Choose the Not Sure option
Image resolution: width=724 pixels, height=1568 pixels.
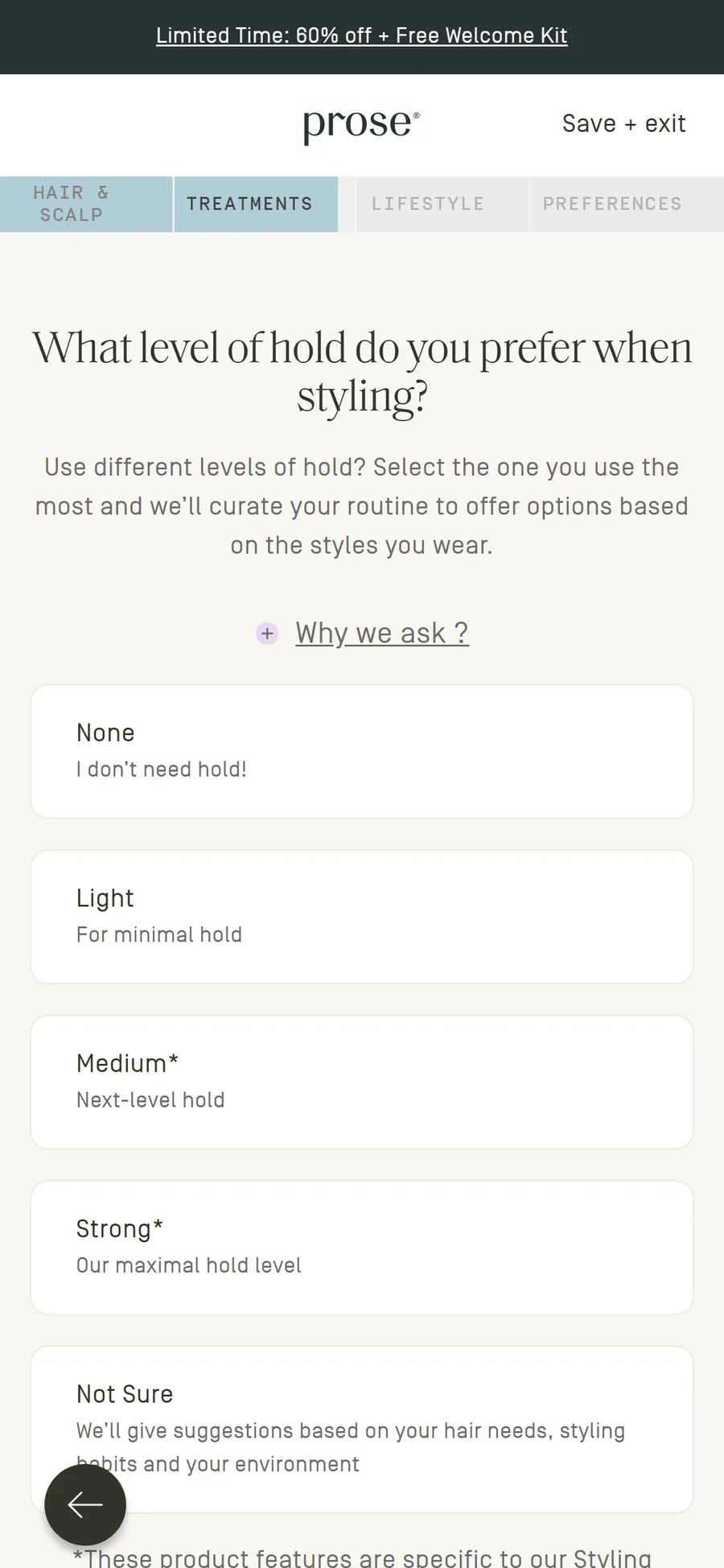click(362, 1430)
